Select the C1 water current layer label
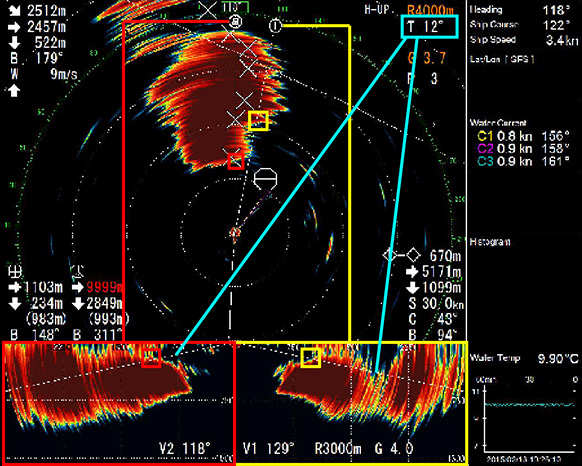 485,136
